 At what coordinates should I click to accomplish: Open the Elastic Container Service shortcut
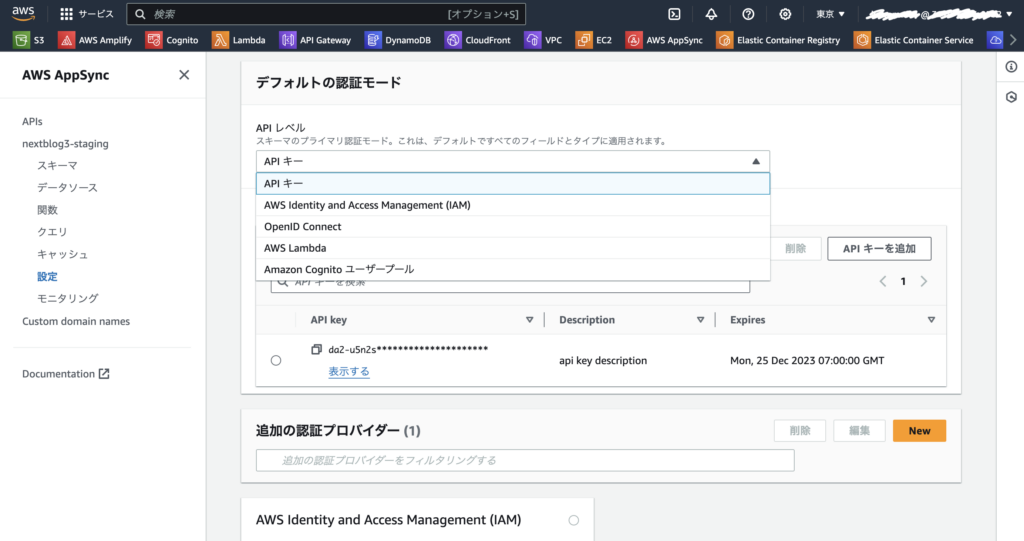click(x=914, y=40)
